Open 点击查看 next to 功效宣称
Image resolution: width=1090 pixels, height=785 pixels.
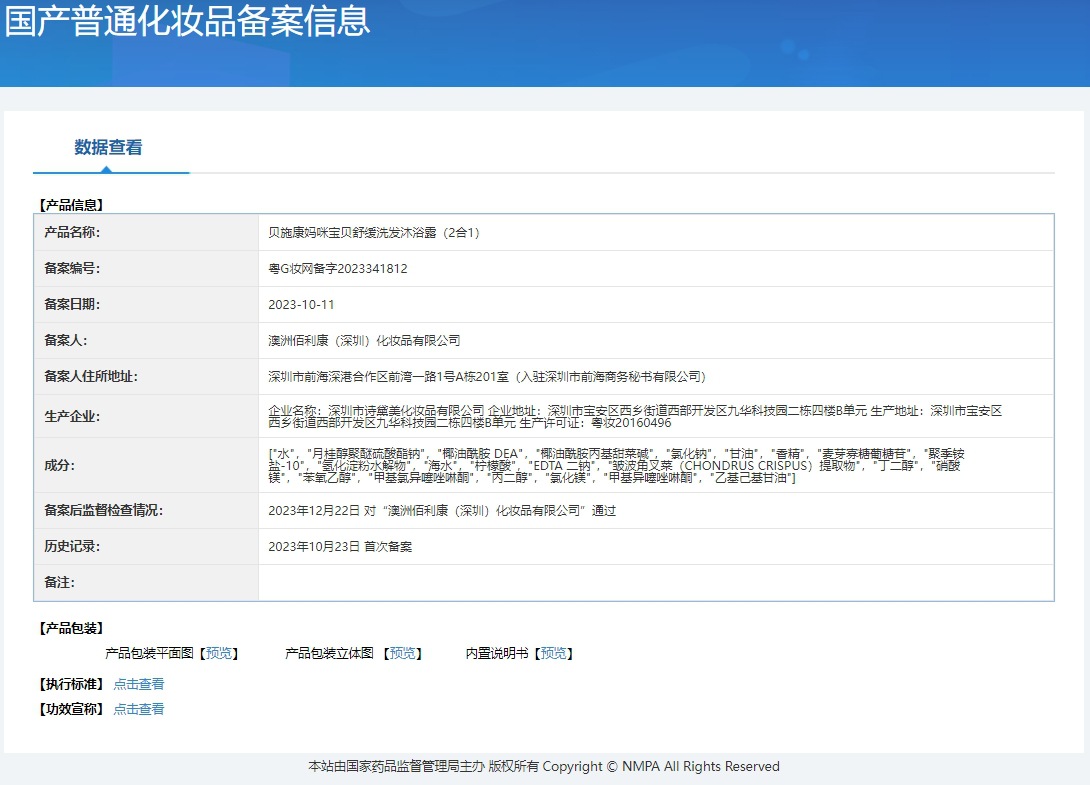click(139, 709)
